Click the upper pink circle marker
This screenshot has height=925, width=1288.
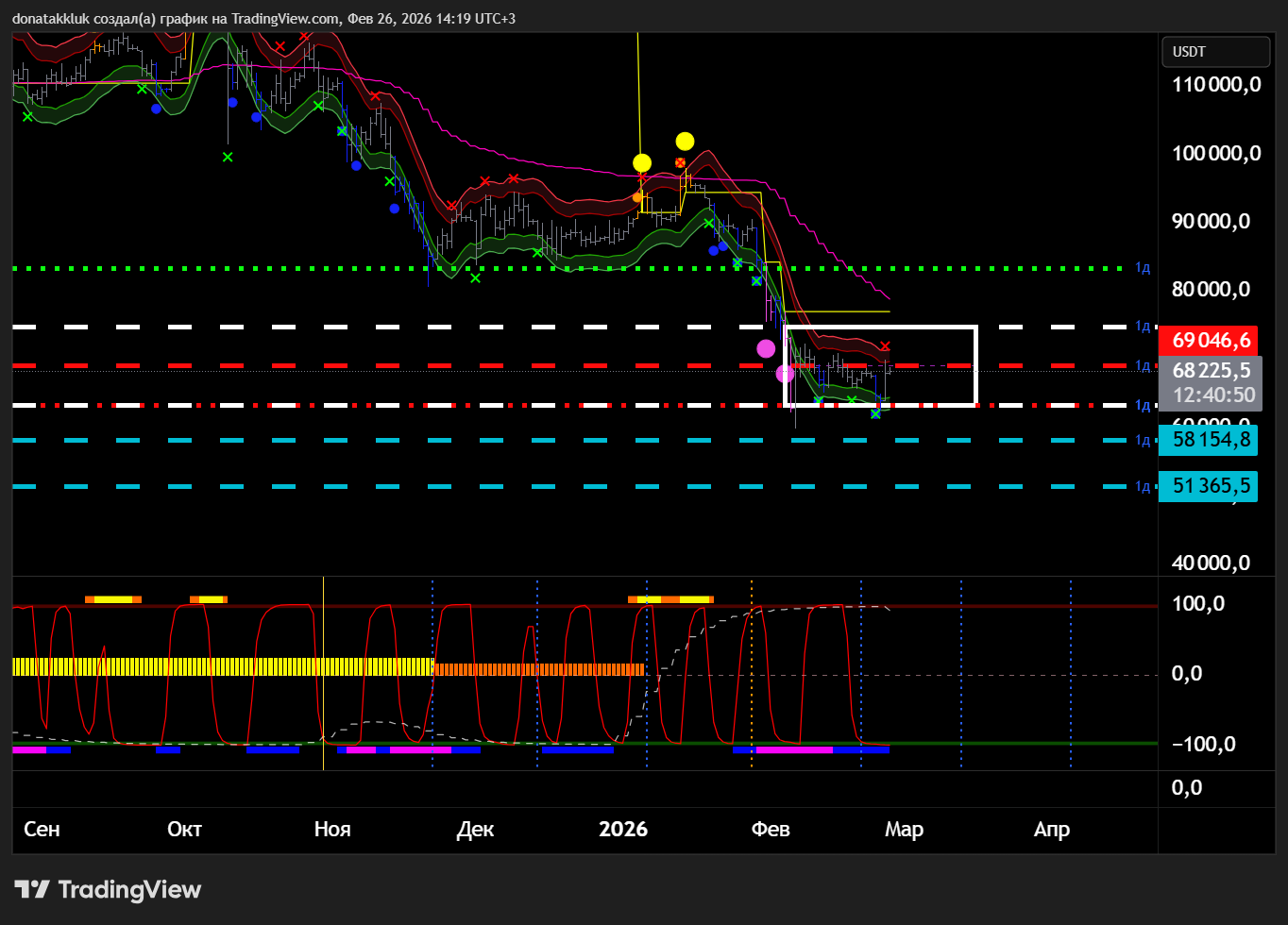(766, 348)
